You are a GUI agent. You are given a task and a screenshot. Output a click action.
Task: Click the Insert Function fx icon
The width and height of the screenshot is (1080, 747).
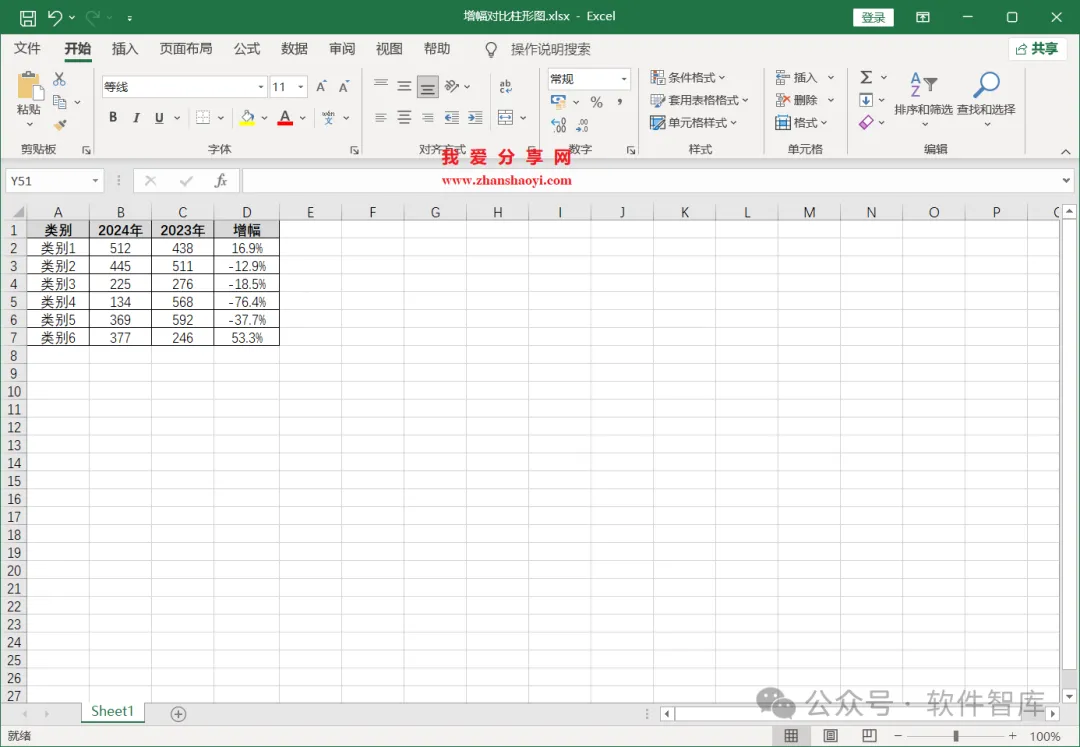(220, 180)
